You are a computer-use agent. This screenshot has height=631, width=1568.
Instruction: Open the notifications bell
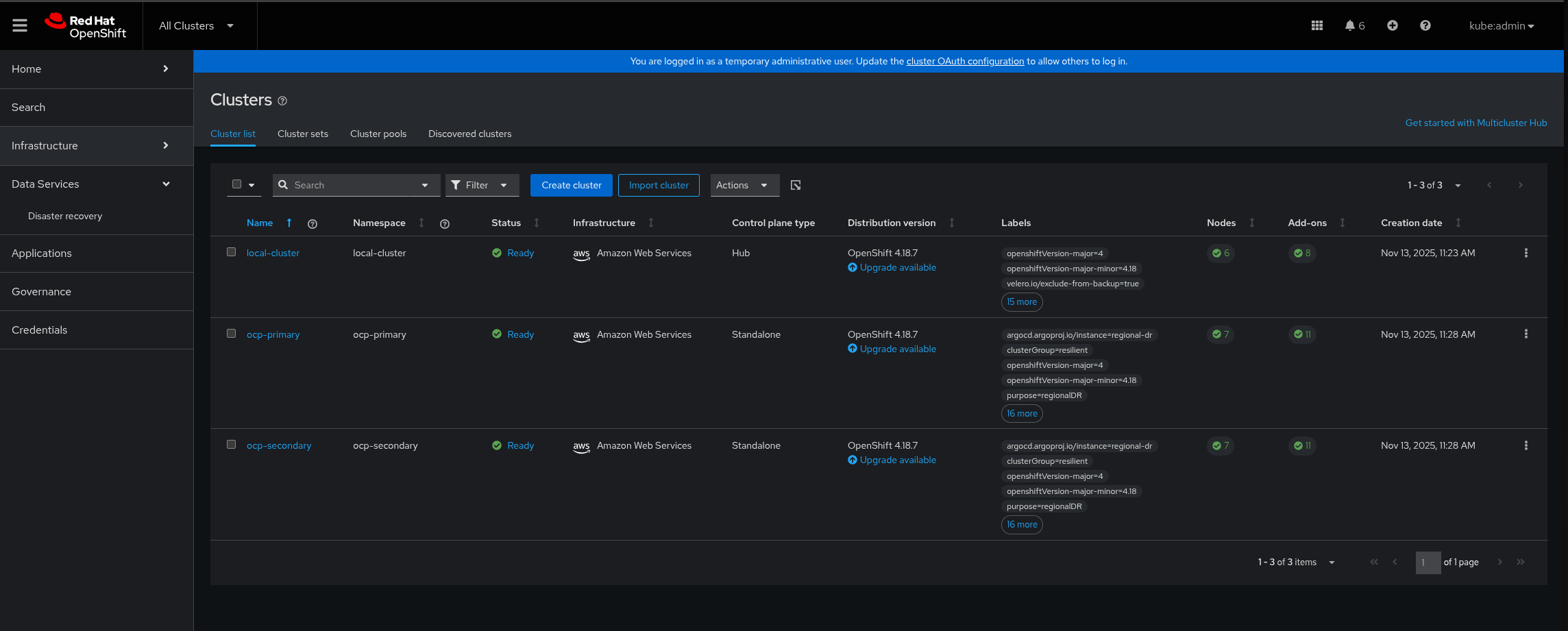pos(1350,25)
